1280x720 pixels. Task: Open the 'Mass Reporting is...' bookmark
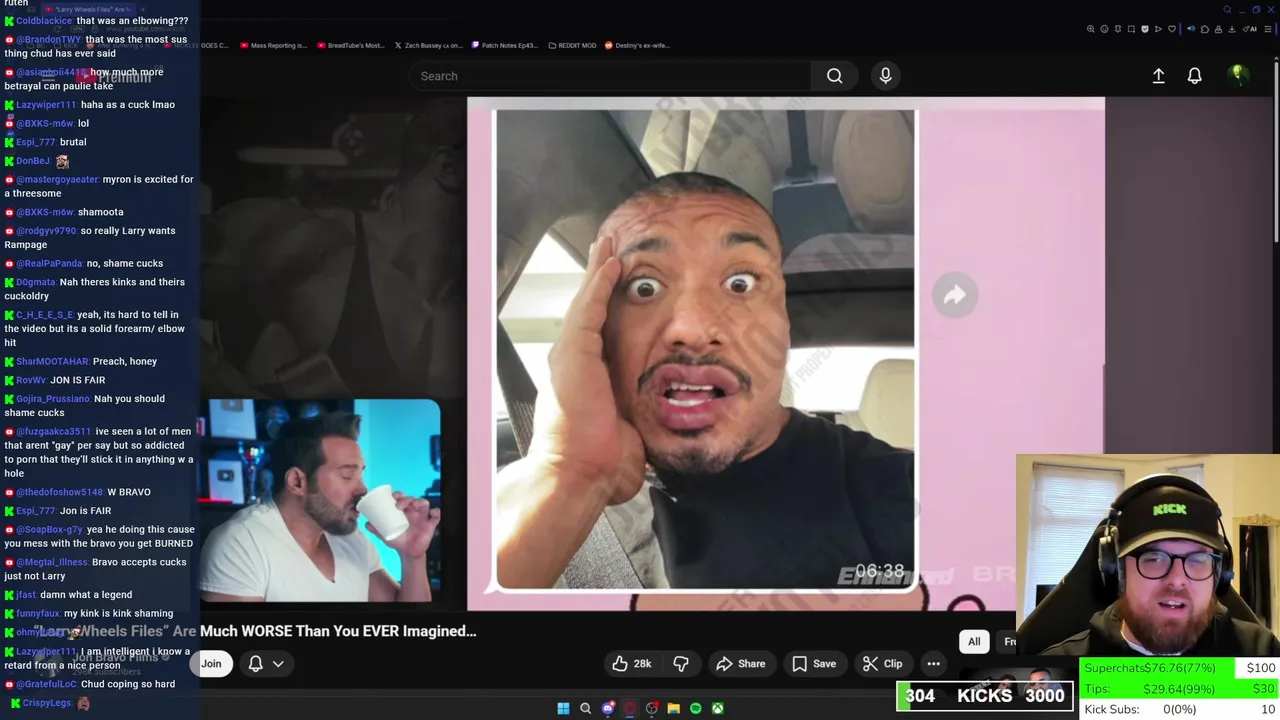tap(272, 45)
